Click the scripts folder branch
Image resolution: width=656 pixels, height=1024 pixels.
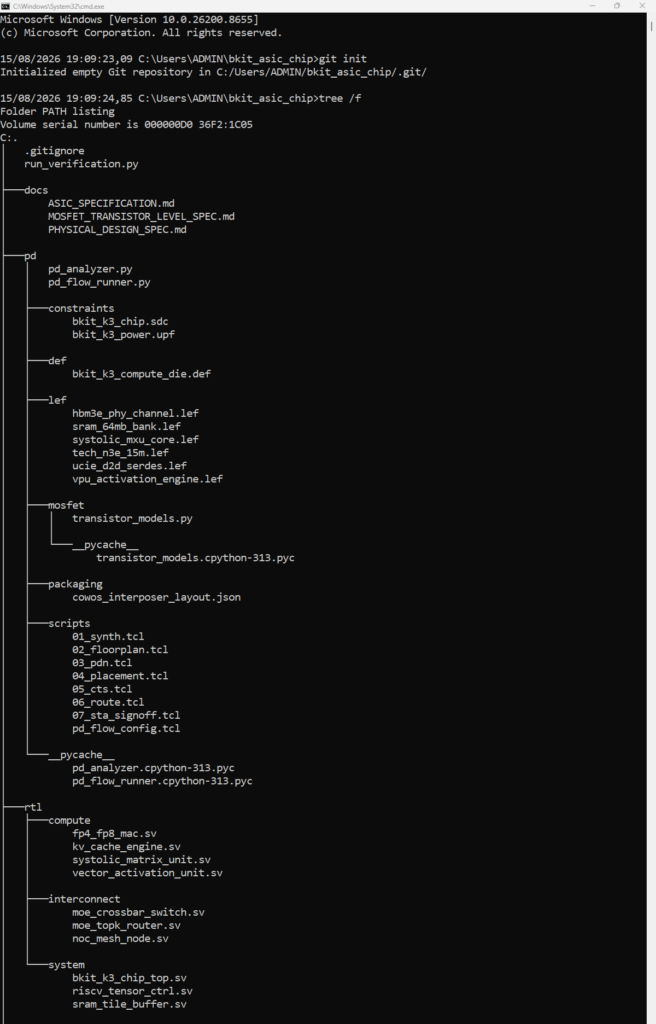pos(69,624)
